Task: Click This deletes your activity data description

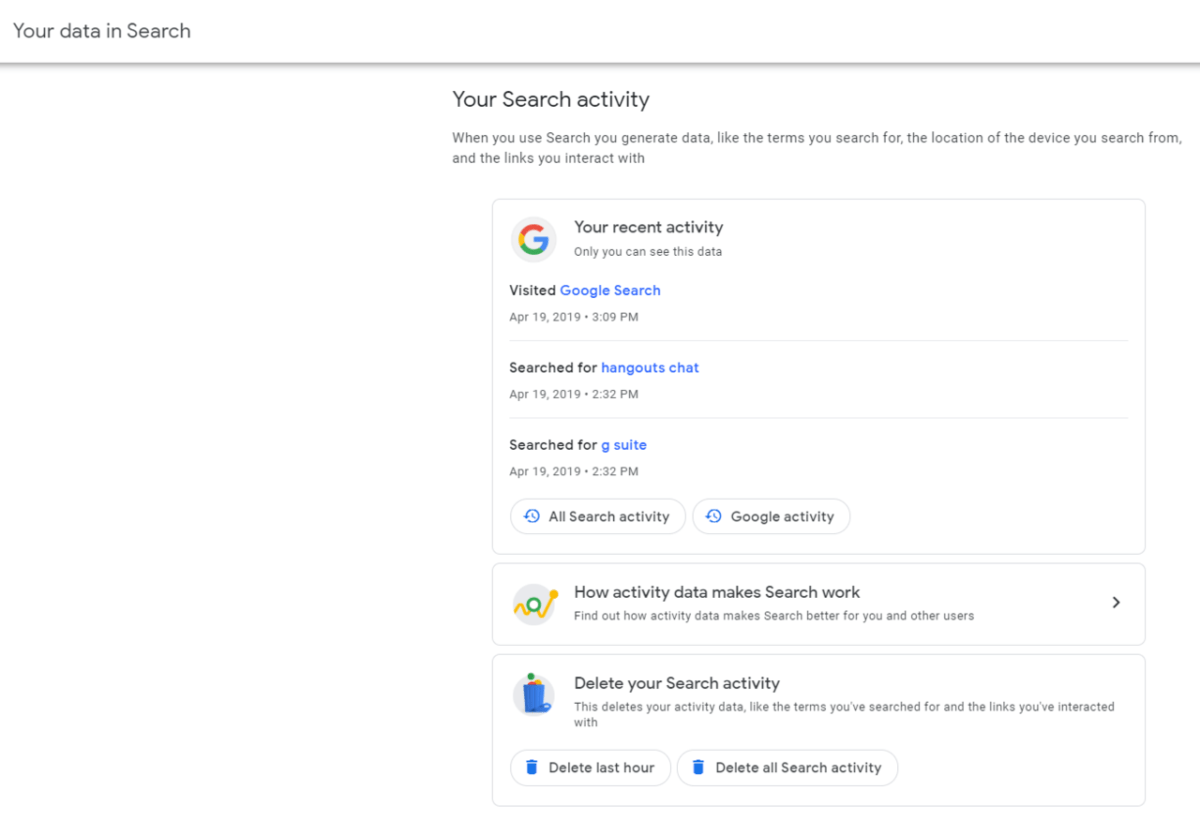Action: pyautogui.click(x=844, y=714)
